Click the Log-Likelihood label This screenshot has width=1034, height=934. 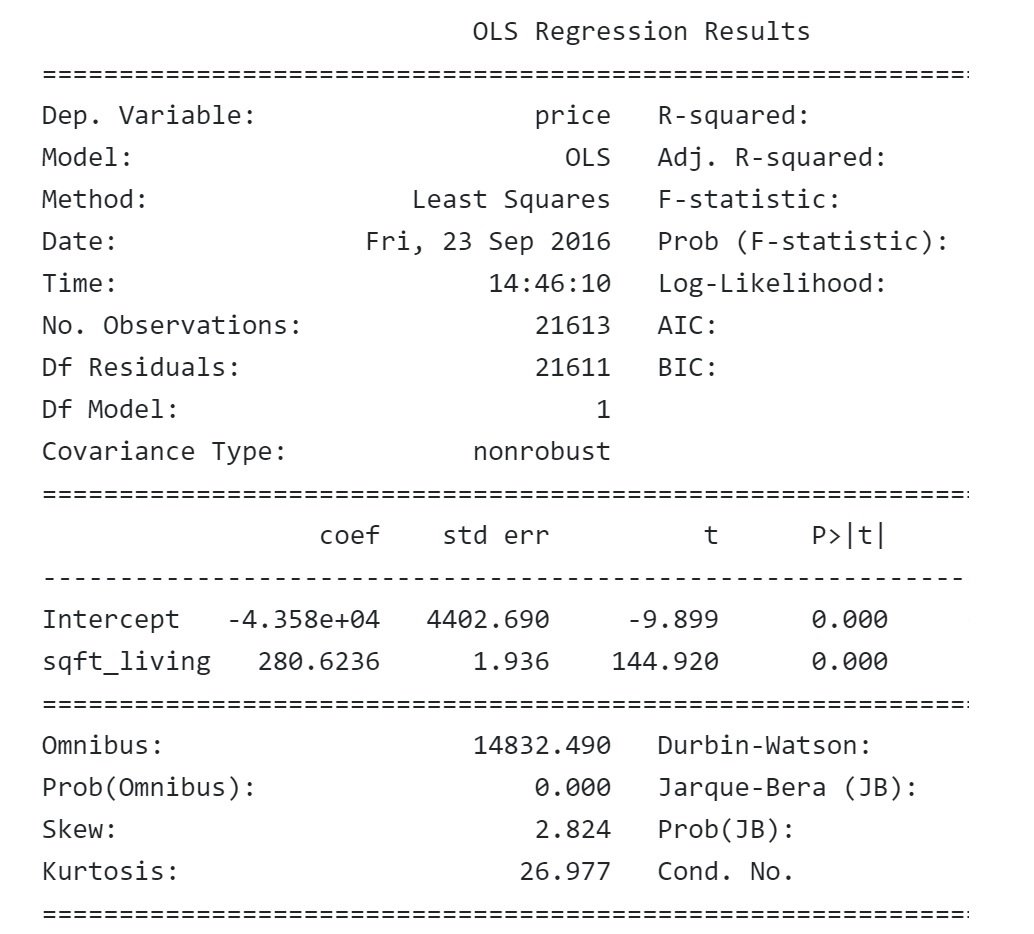[772, 284]
